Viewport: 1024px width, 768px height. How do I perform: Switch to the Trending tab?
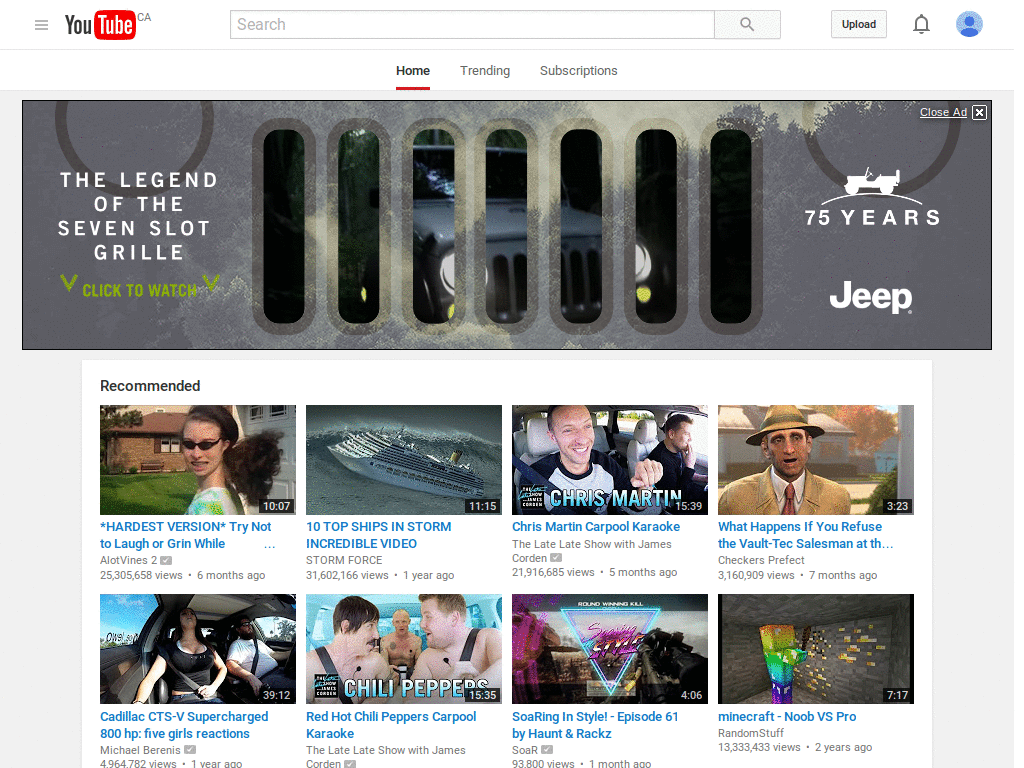(x=485, y=71)
